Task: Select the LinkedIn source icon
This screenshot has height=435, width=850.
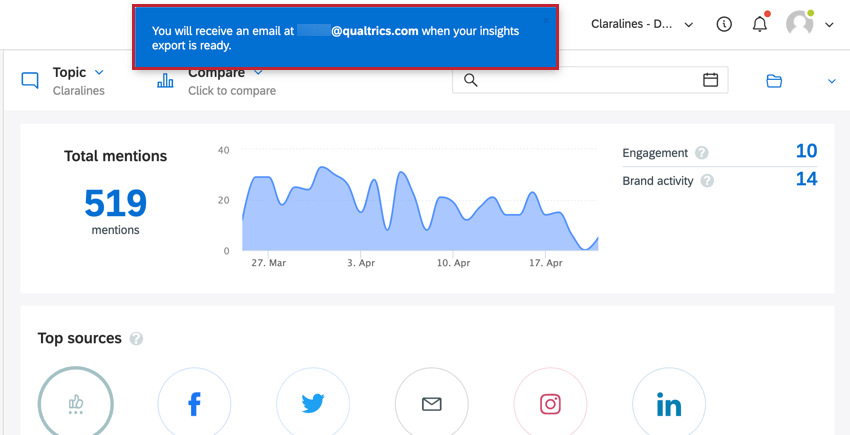Action: click(669, 405)
